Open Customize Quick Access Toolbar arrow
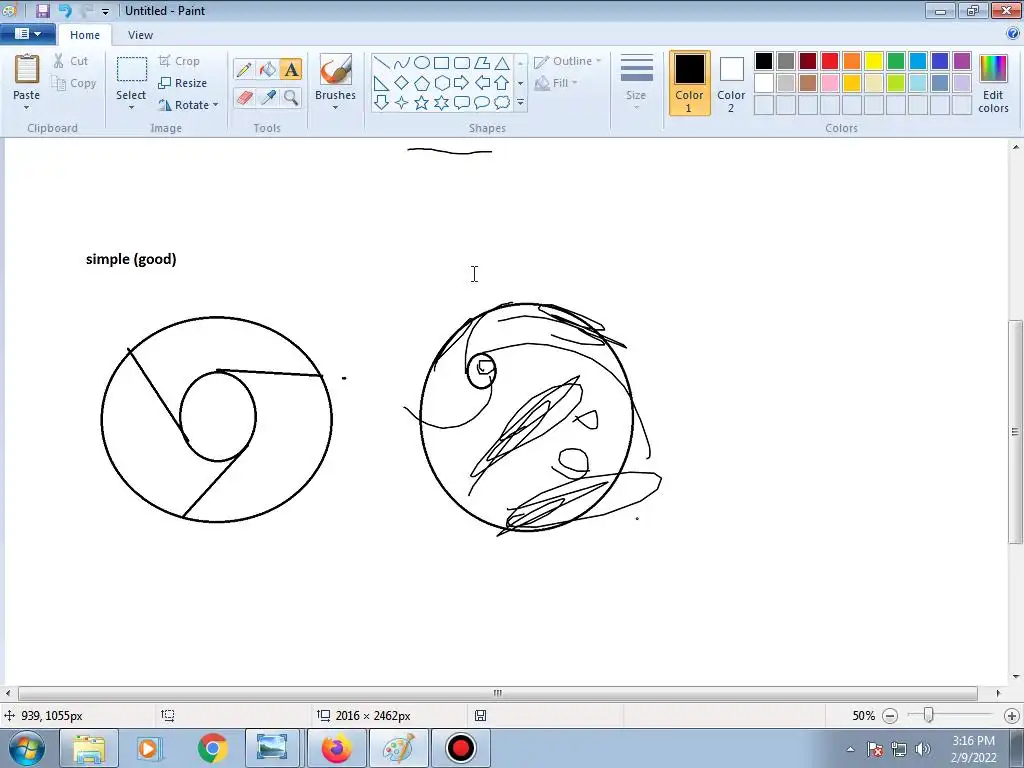This screenshot has height=768, width=1024. point(105,12)
